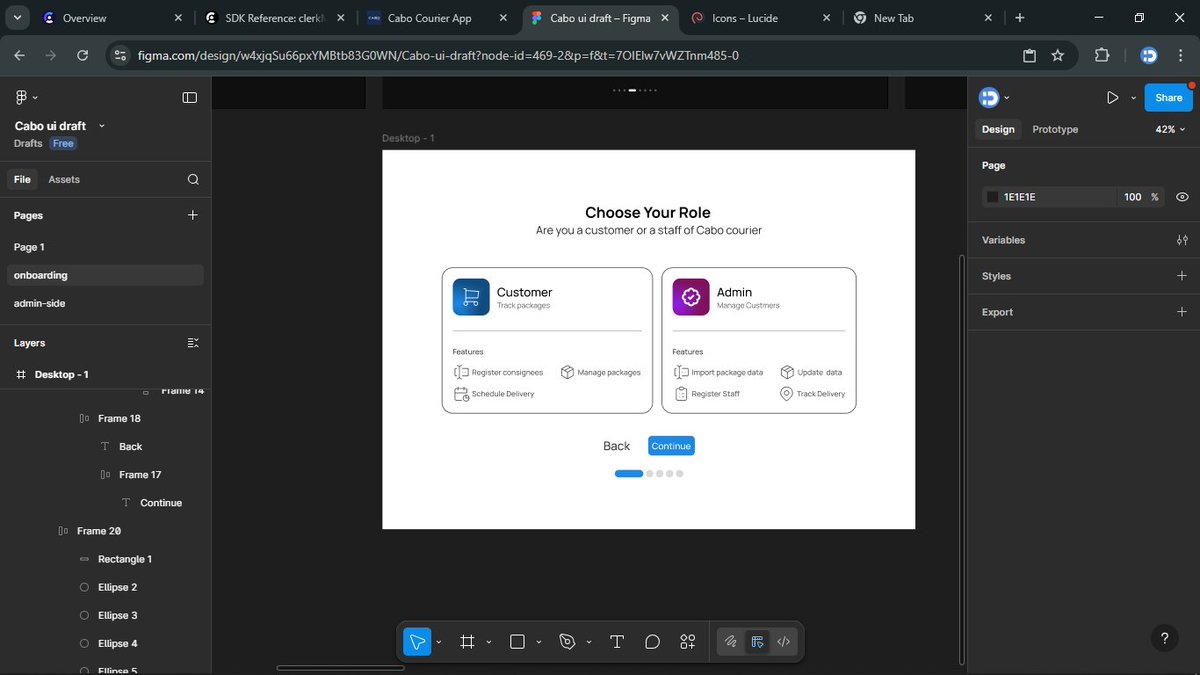Switch to the Icons – Lucide browser tab
1200x675 pixels.
(x=760, y=18)
